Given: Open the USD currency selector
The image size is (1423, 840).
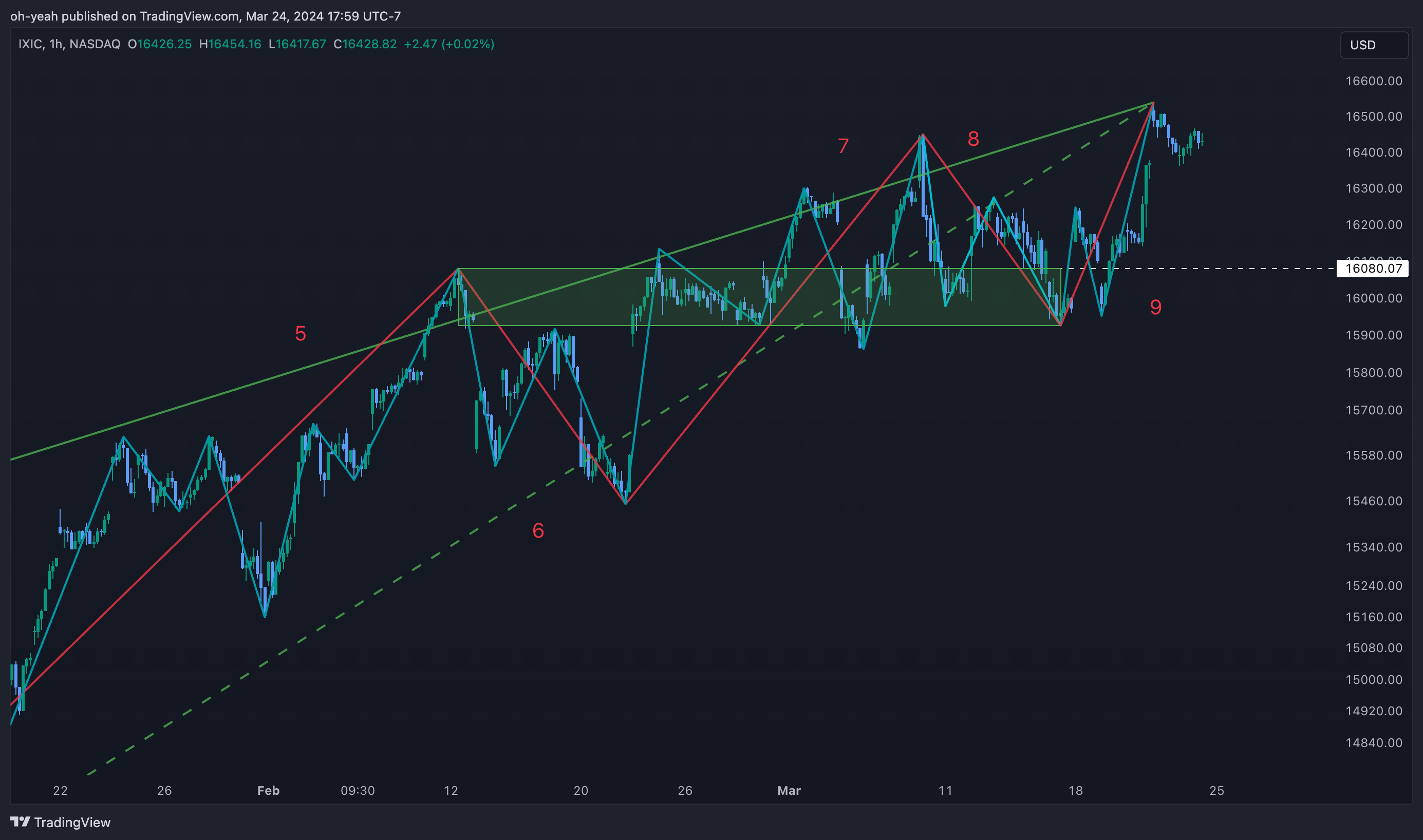Looking at the screenshot, I should [1373, 45].
